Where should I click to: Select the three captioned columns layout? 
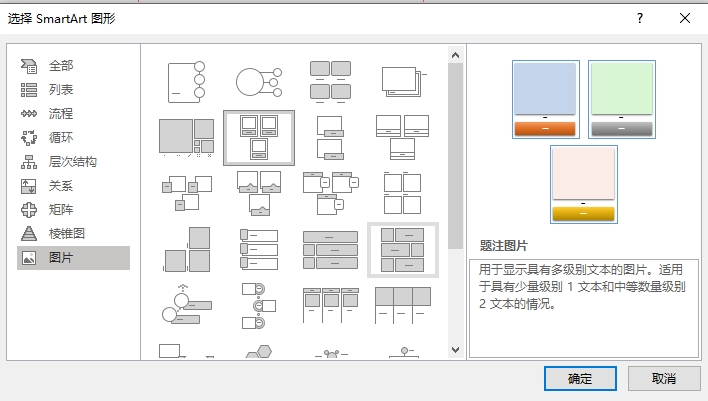(x=331, y=304)
